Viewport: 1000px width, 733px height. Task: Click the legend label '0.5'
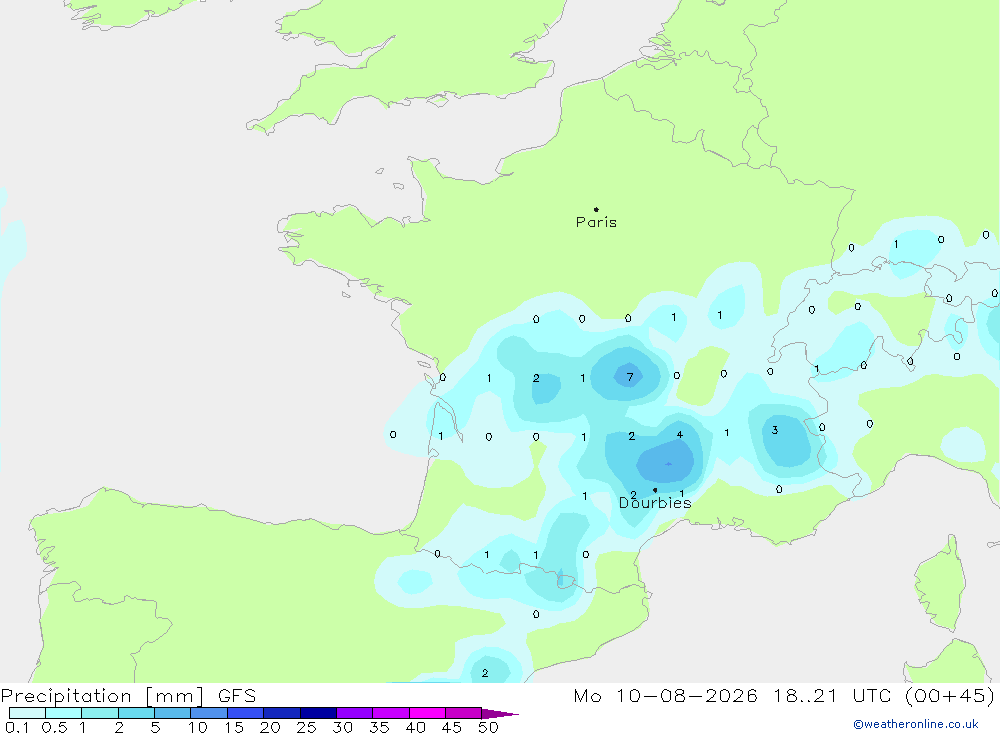tap(54, 727)
